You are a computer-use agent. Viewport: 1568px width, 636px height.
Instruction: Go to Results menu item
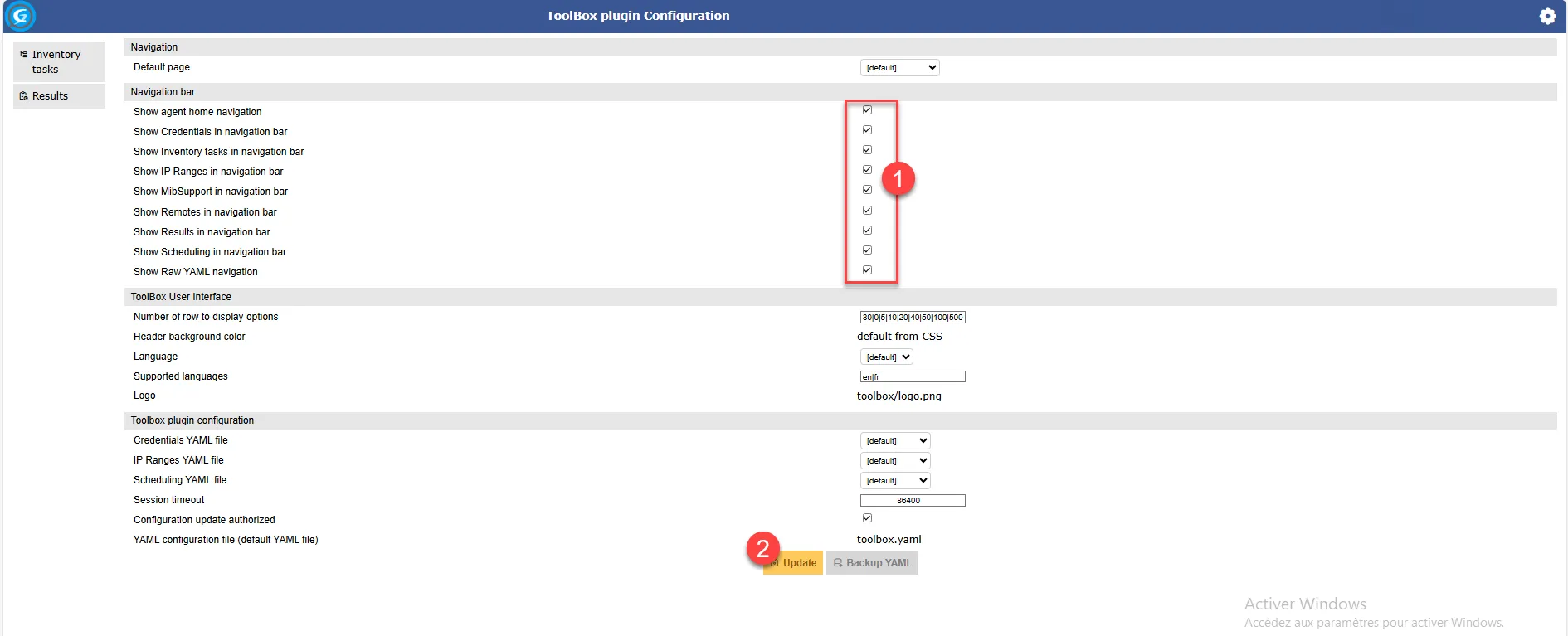coord(50,96)
